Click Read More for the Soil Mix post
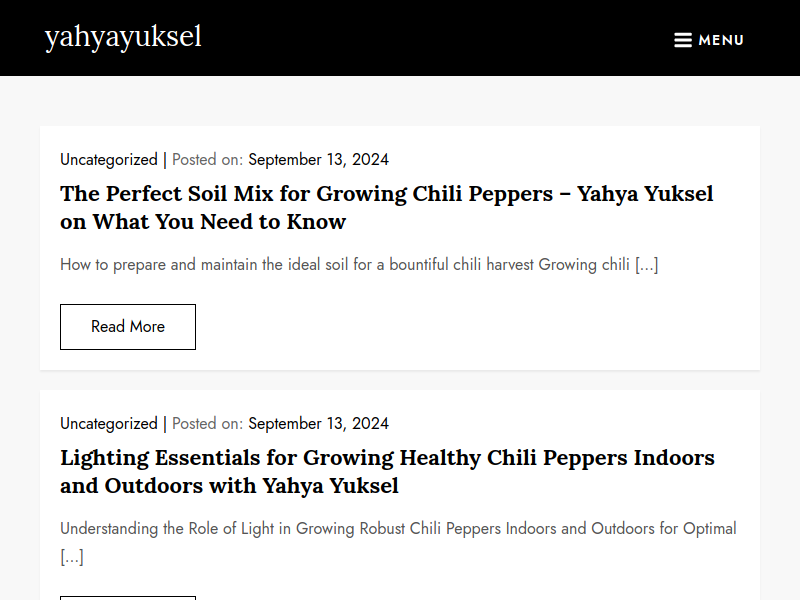 point(128,327)
